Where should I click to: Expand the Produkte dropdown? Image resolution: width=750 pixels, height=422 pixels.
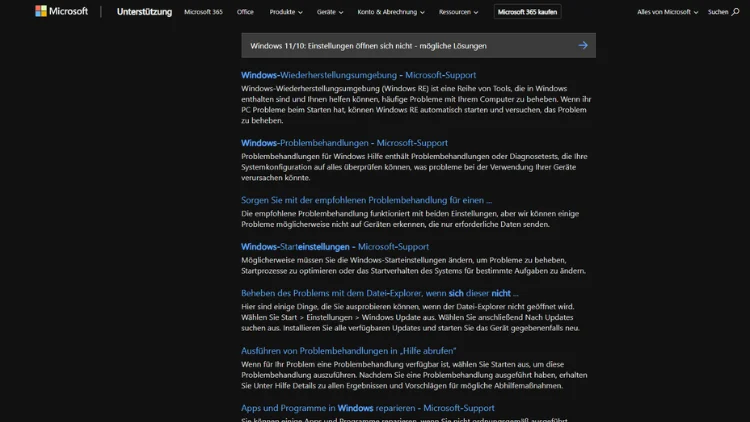point(286,12)
